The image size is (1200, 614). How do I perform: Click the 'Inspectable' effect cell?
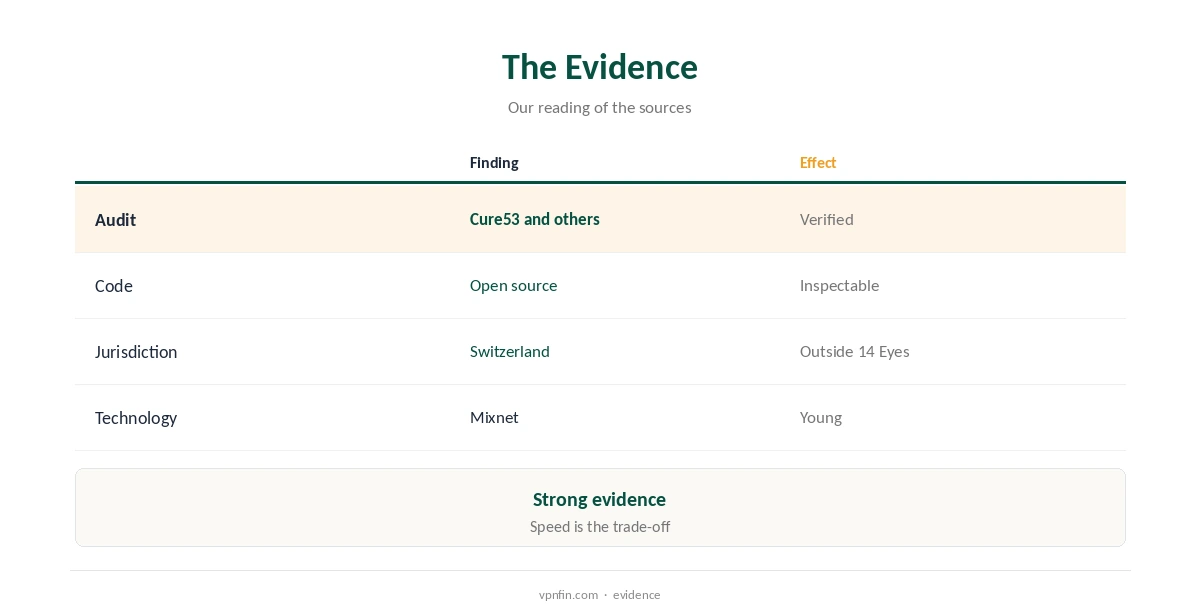(x=840, y=285)
